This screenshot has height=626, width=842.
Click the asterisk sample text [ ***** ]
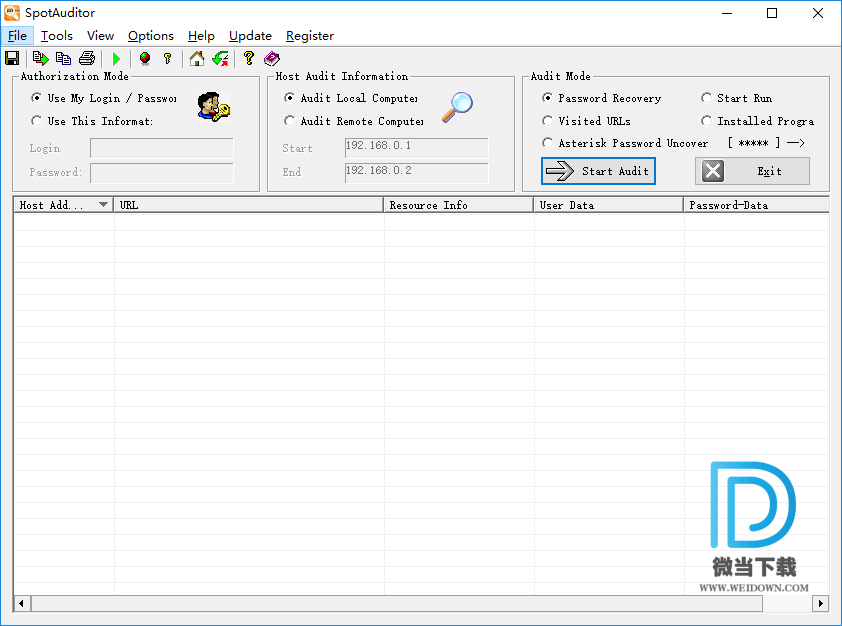(754, 143)
